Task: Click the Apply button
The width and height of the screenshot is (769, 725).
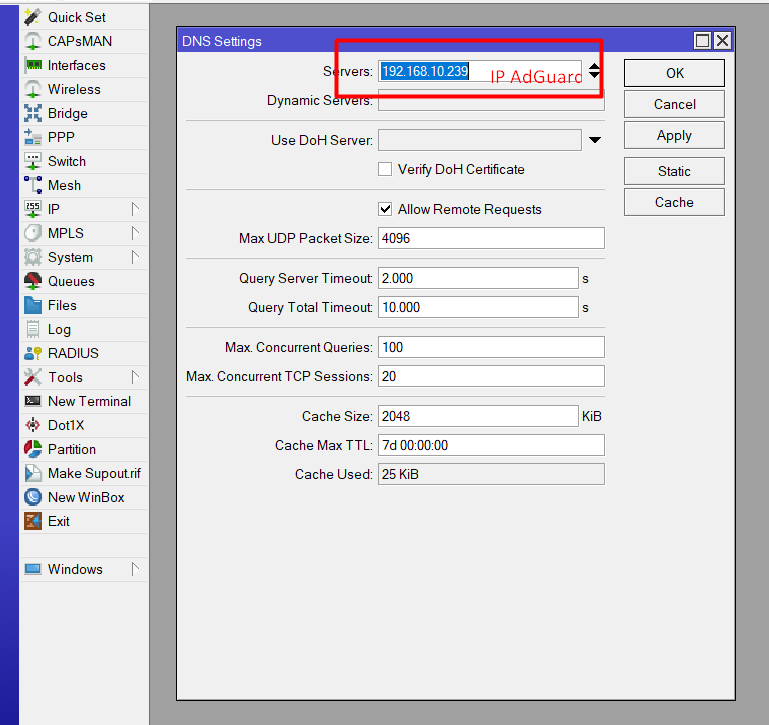Action: (674, 135)
